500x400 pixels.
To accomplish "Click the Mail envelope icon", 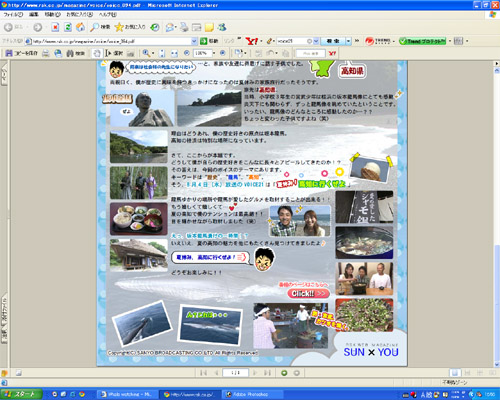I will 169,27.
